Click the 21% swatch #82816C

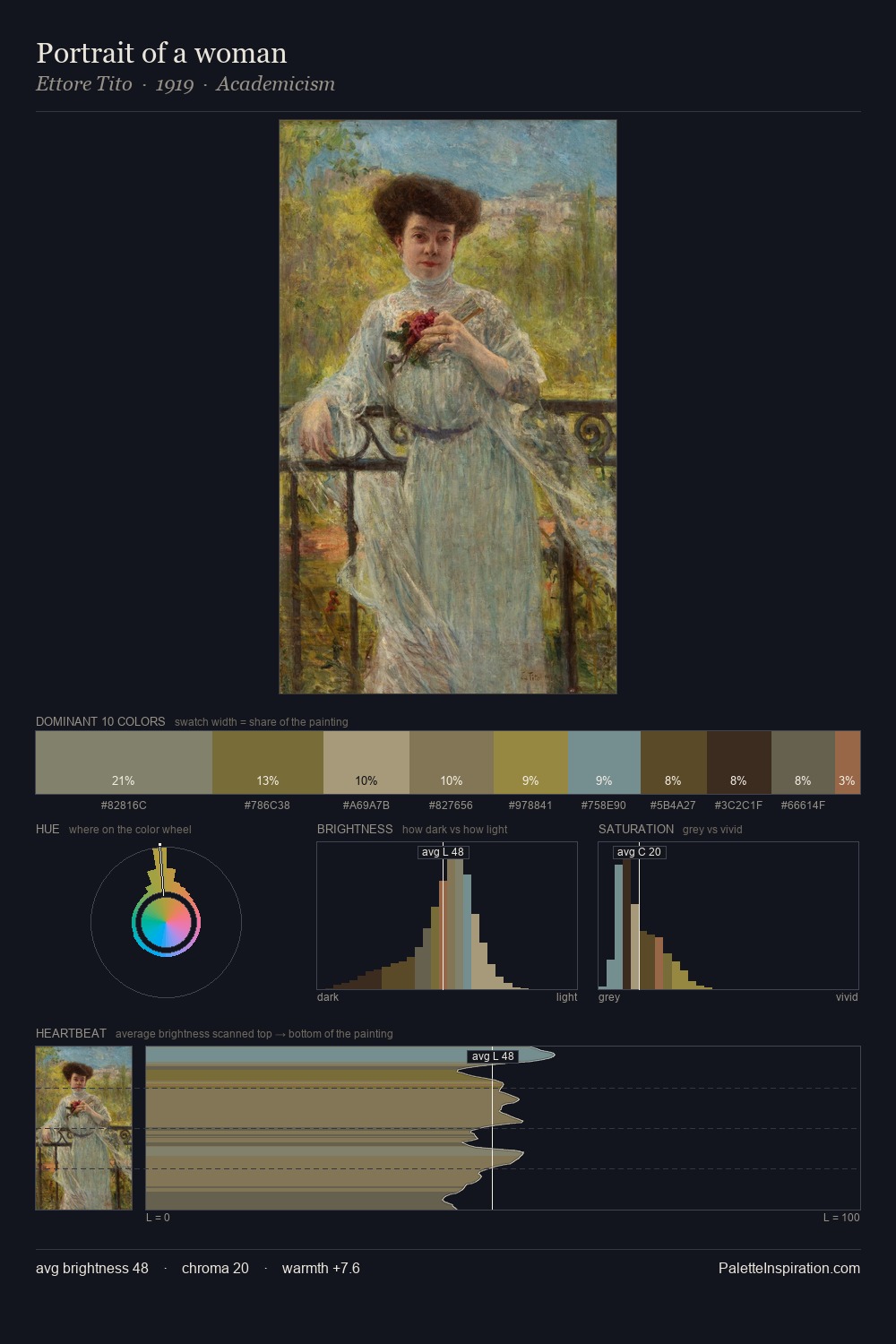[x=124, y=762]
